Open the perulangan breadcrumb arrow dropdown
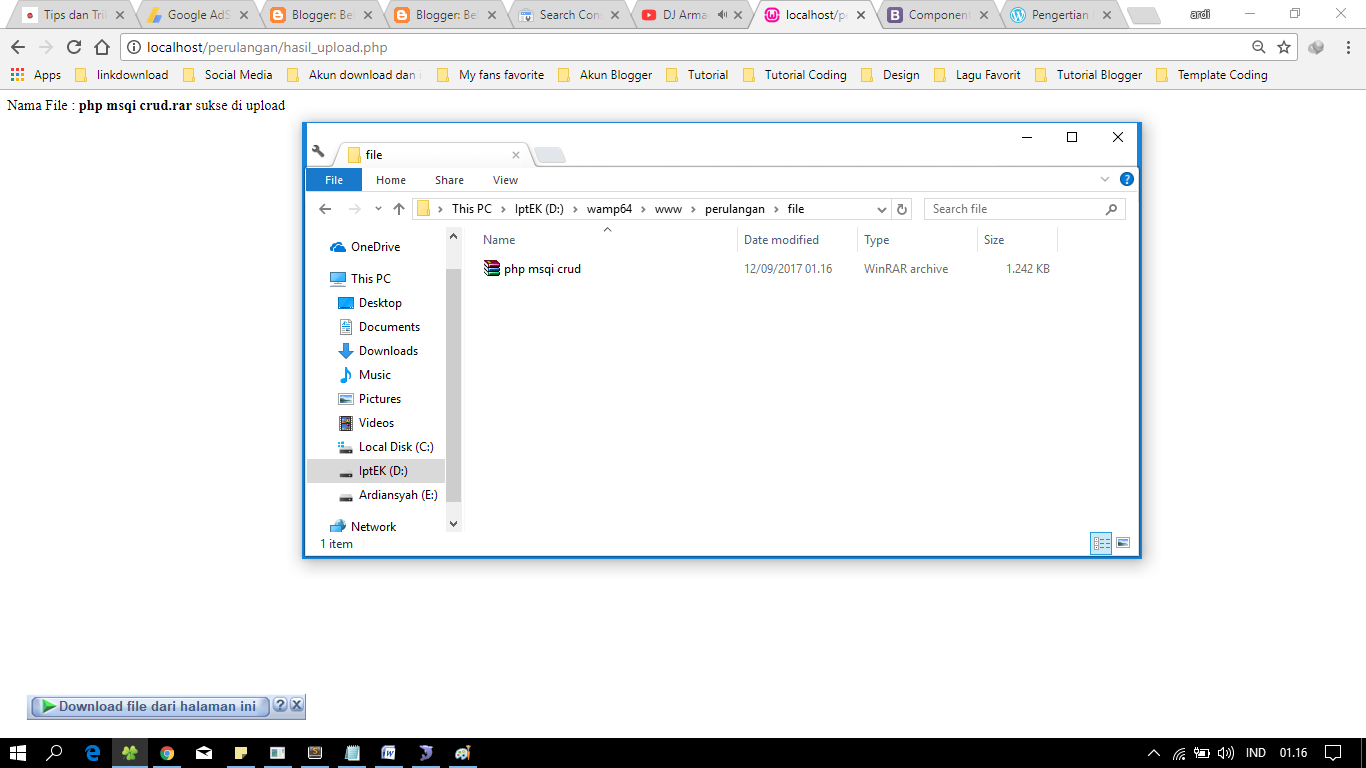1366x768 pixels. pos(777,208)
